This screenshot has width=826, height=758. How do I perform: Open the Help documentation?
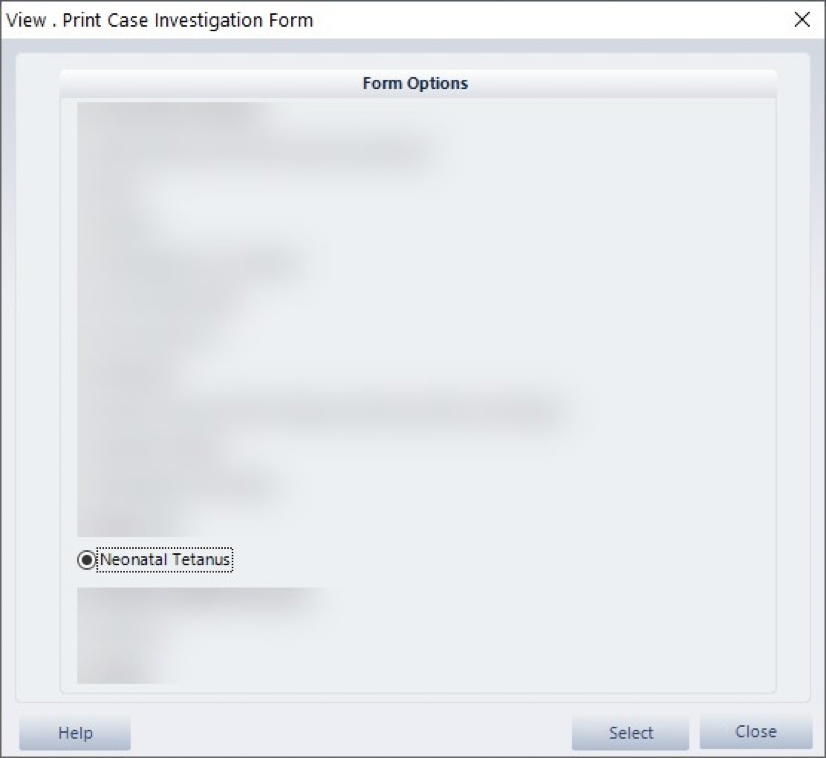click(x=75, y=733)
